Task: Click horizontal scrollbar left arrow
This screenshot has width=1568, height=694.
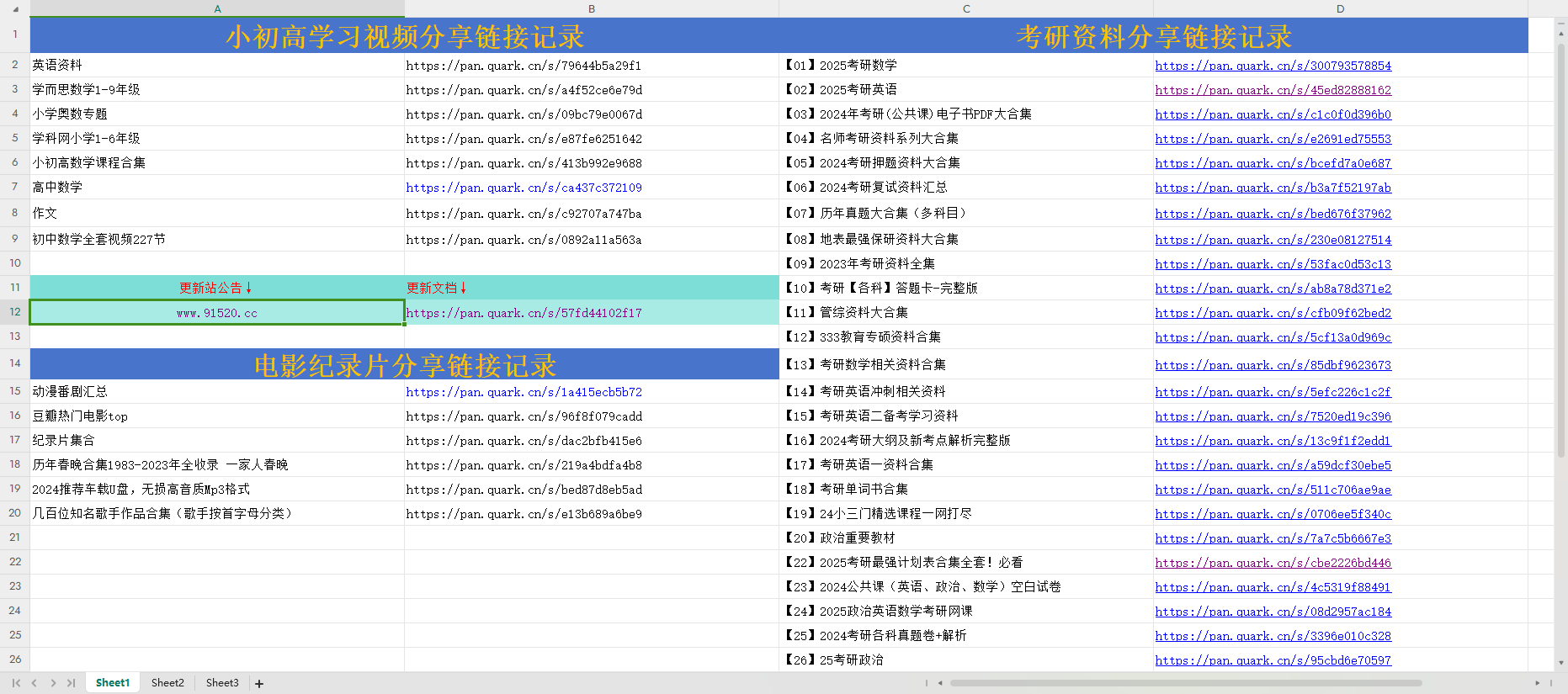Action: click(940, 683)
